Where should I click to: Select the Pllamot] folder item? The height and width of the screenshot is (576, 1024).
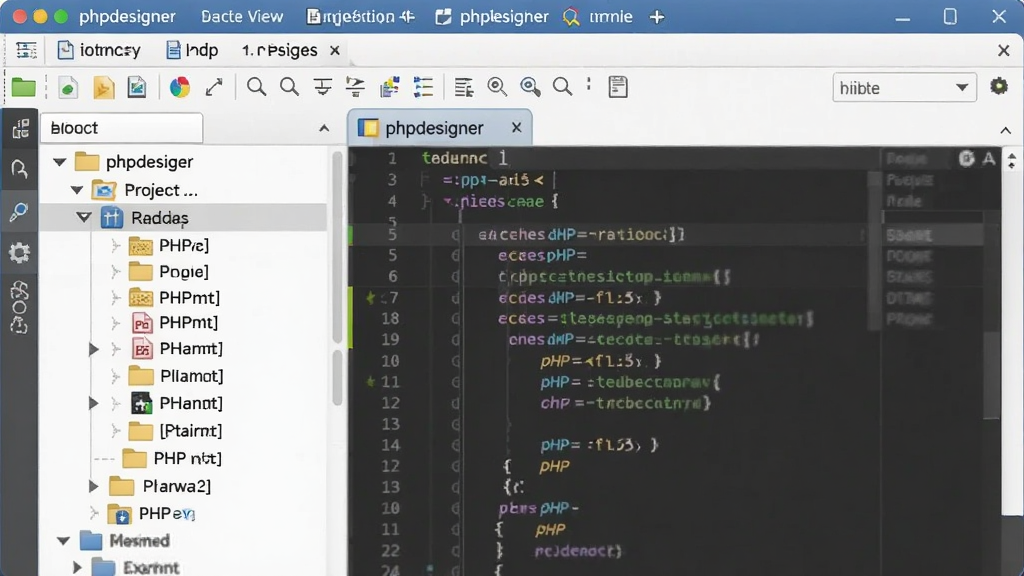point(176,376)
